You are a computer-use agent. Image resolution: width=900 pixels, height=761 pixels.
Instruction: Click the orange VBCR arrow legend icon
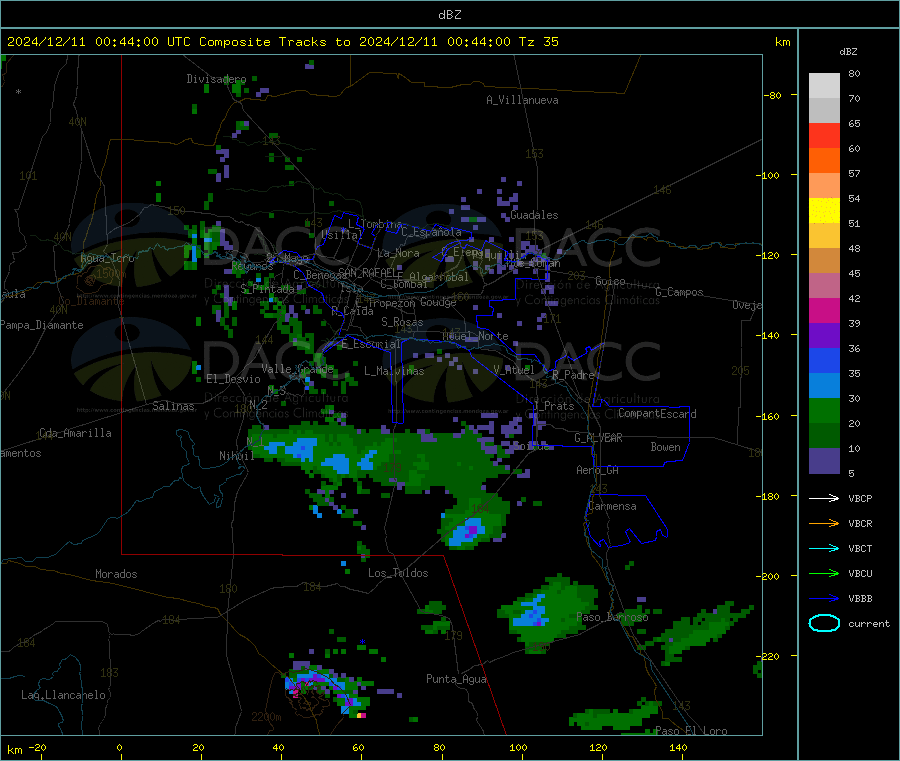pos(824,523)
